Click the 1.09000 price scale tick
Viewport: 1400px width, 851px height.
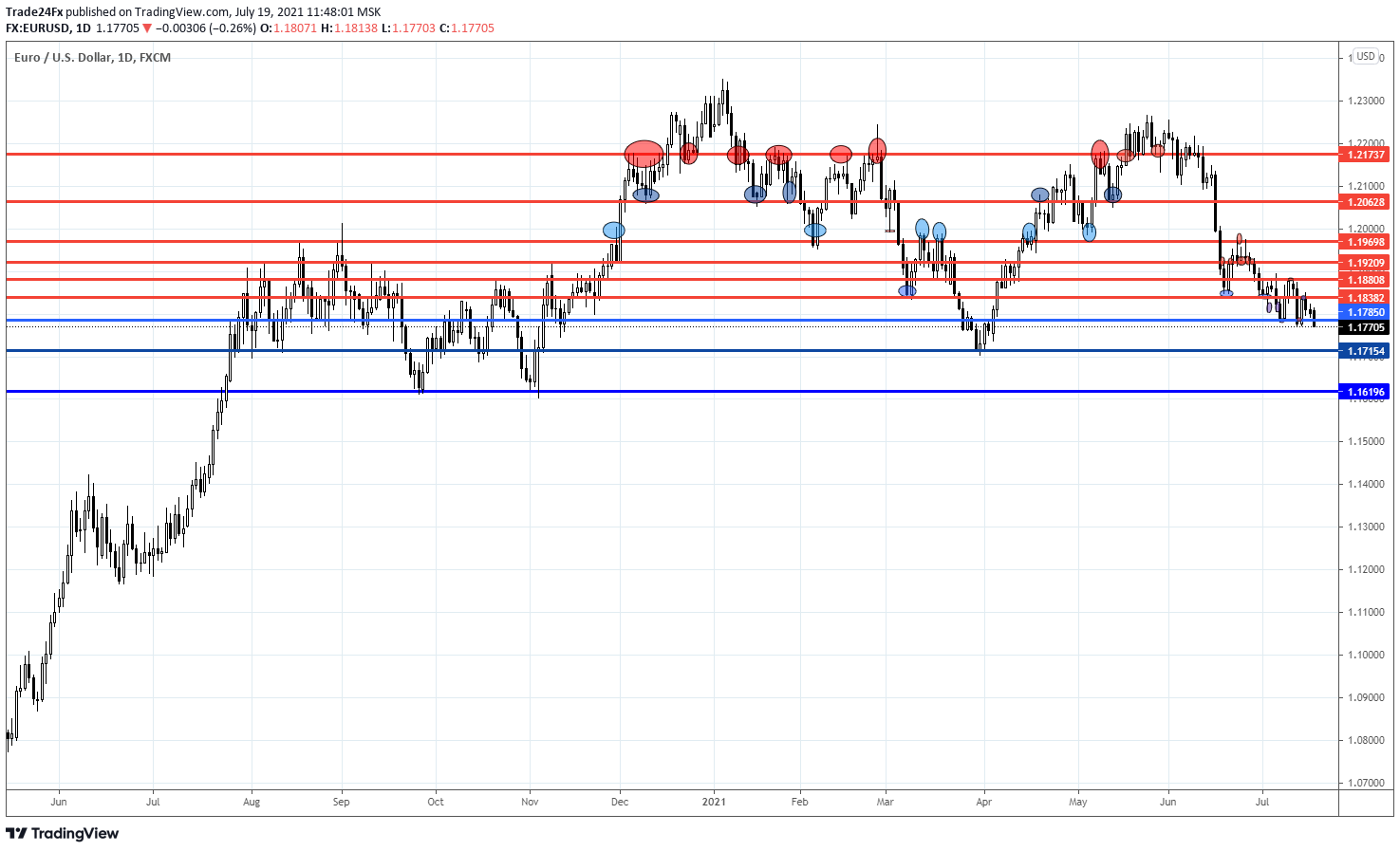click(1365, 697)
